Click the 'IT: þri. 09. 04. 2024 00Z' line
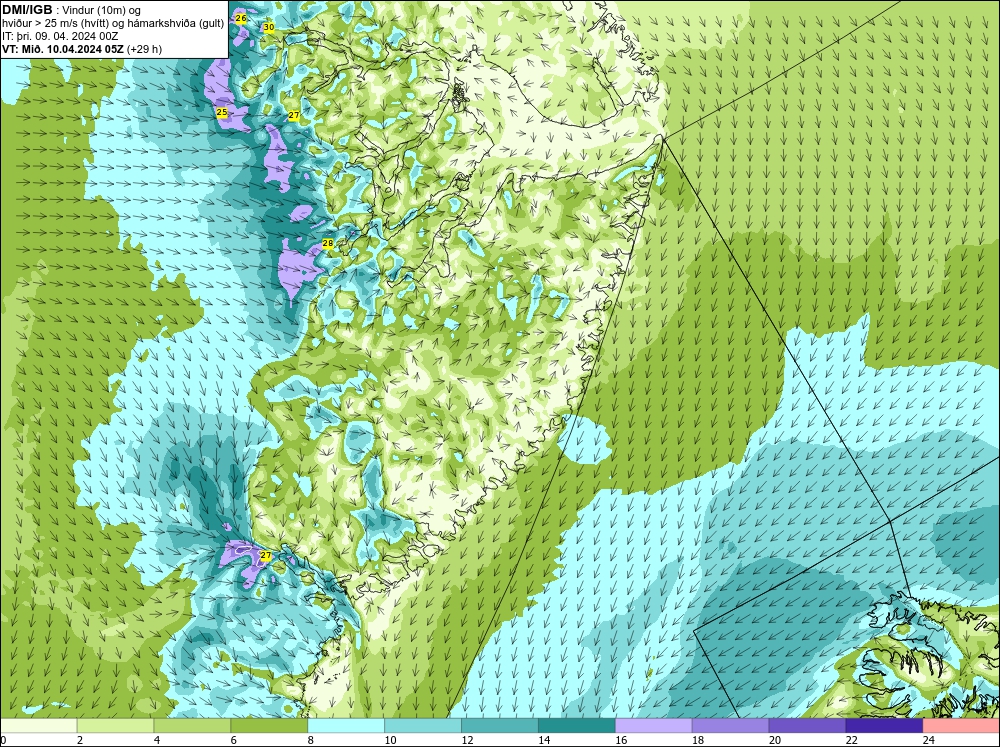Image resolution: width=1000 pixels, height=747 pixels. click(x=60, y=36)
